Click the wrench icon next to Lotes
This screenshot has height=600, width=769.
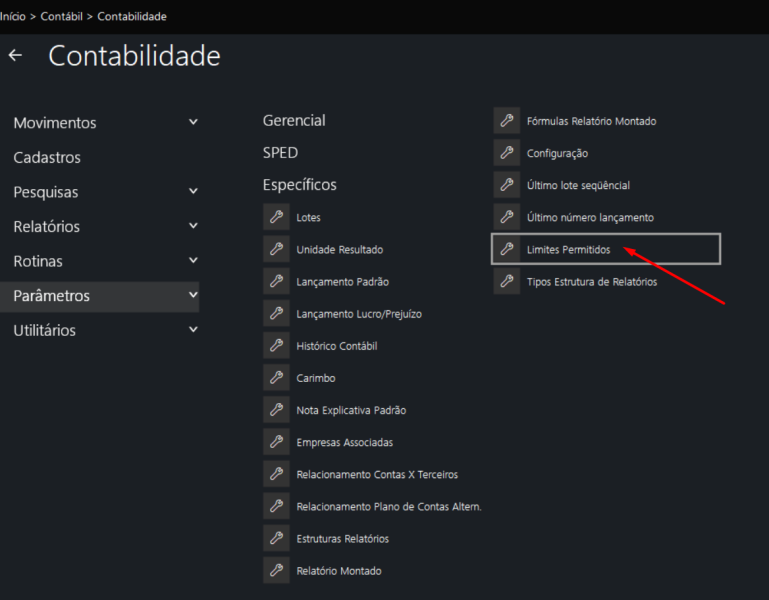coord(276,217)
